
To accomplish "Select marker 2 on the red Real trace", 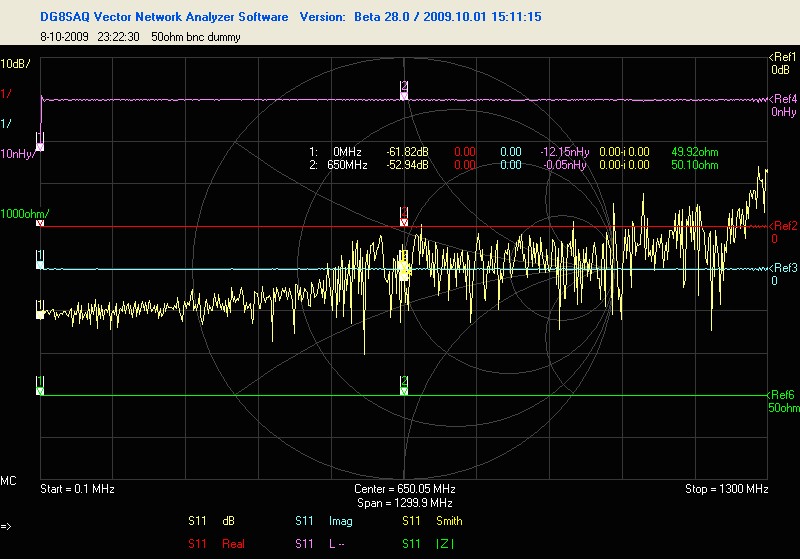I will pyautogui.click(x=404, y=217).
